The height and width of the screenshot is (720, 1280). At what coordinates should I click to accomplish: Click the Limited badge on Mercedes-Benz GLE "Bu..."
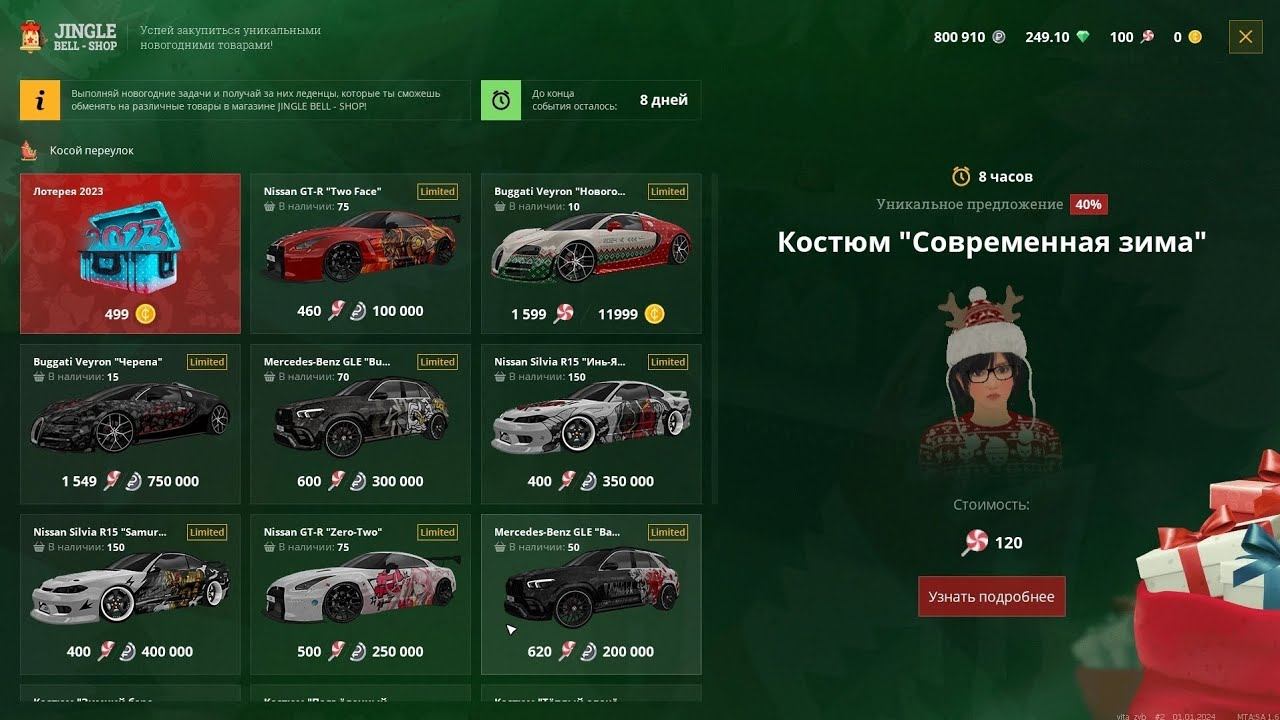coord(437,362)
